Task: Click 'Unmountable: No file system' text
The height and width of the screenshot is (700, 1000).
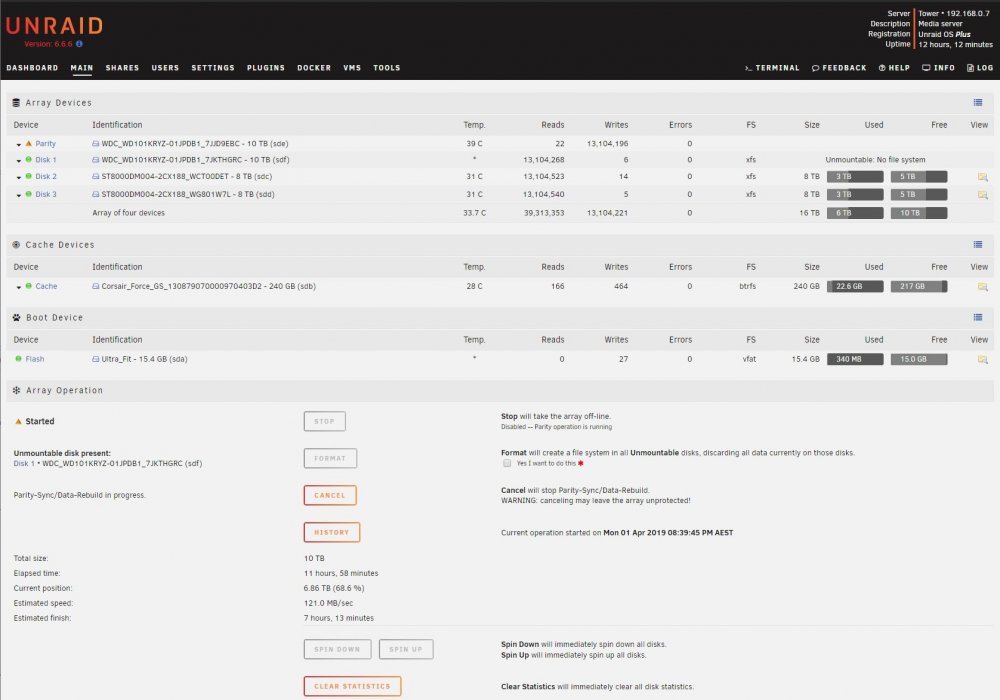Action: (x=875, y=160)
